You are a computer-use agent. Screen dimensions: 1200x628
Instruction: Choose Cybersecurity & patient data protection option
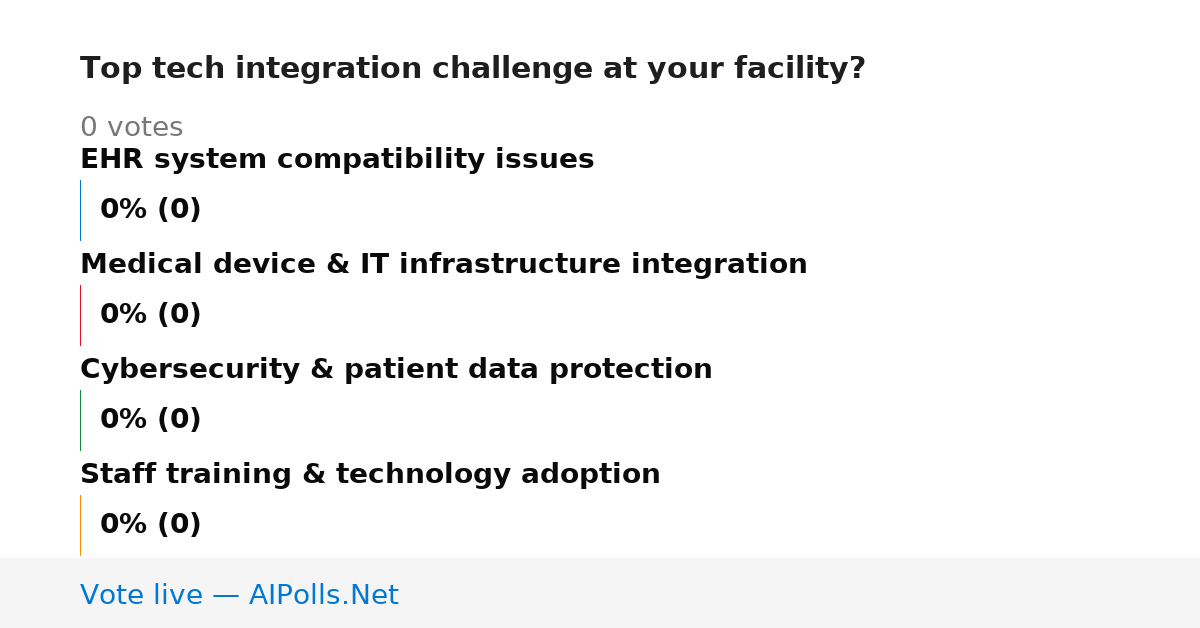click(396, 370)
